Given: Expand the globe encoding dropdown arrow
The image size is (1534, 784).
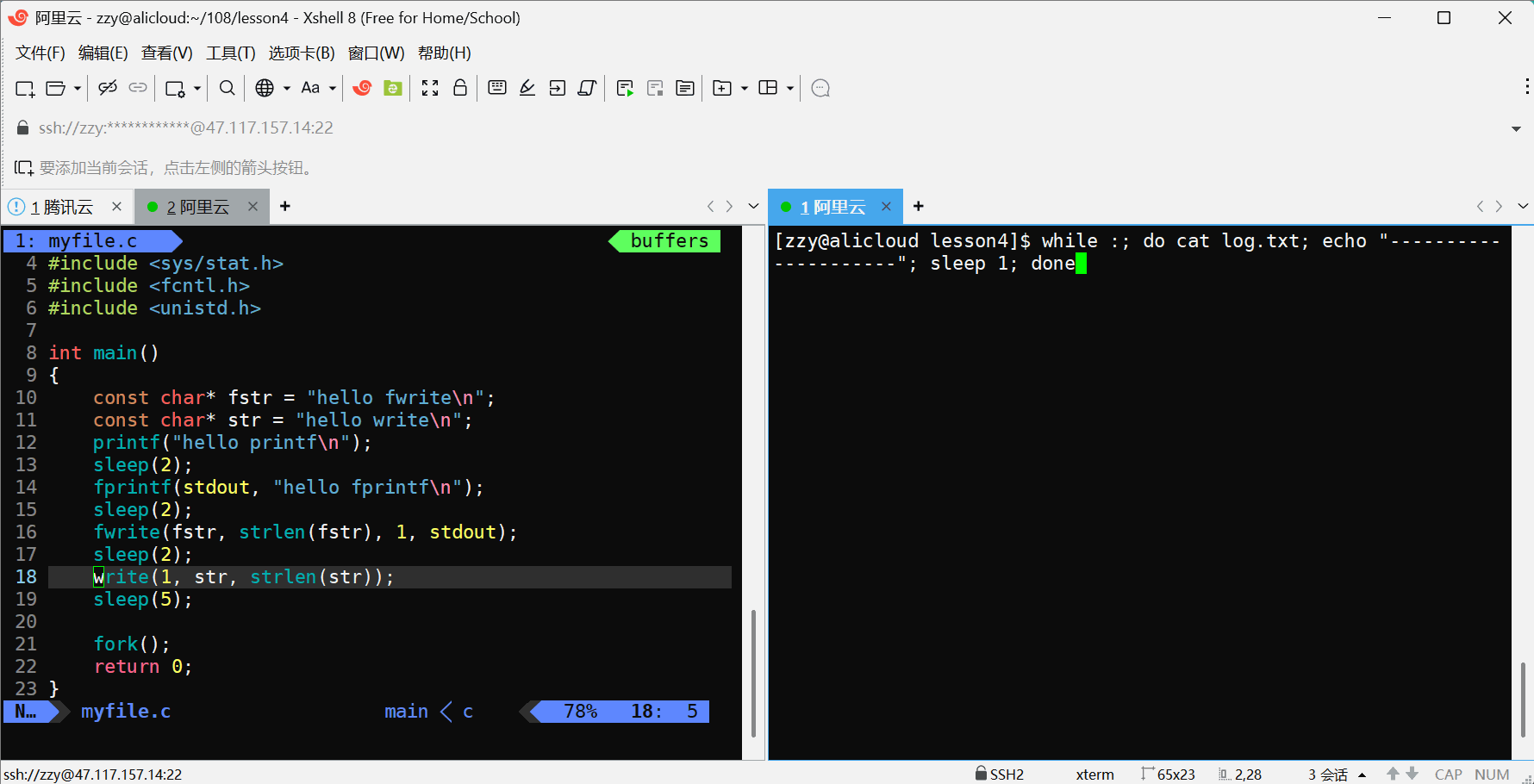Looking at the screenshot, I should [287, 88].
